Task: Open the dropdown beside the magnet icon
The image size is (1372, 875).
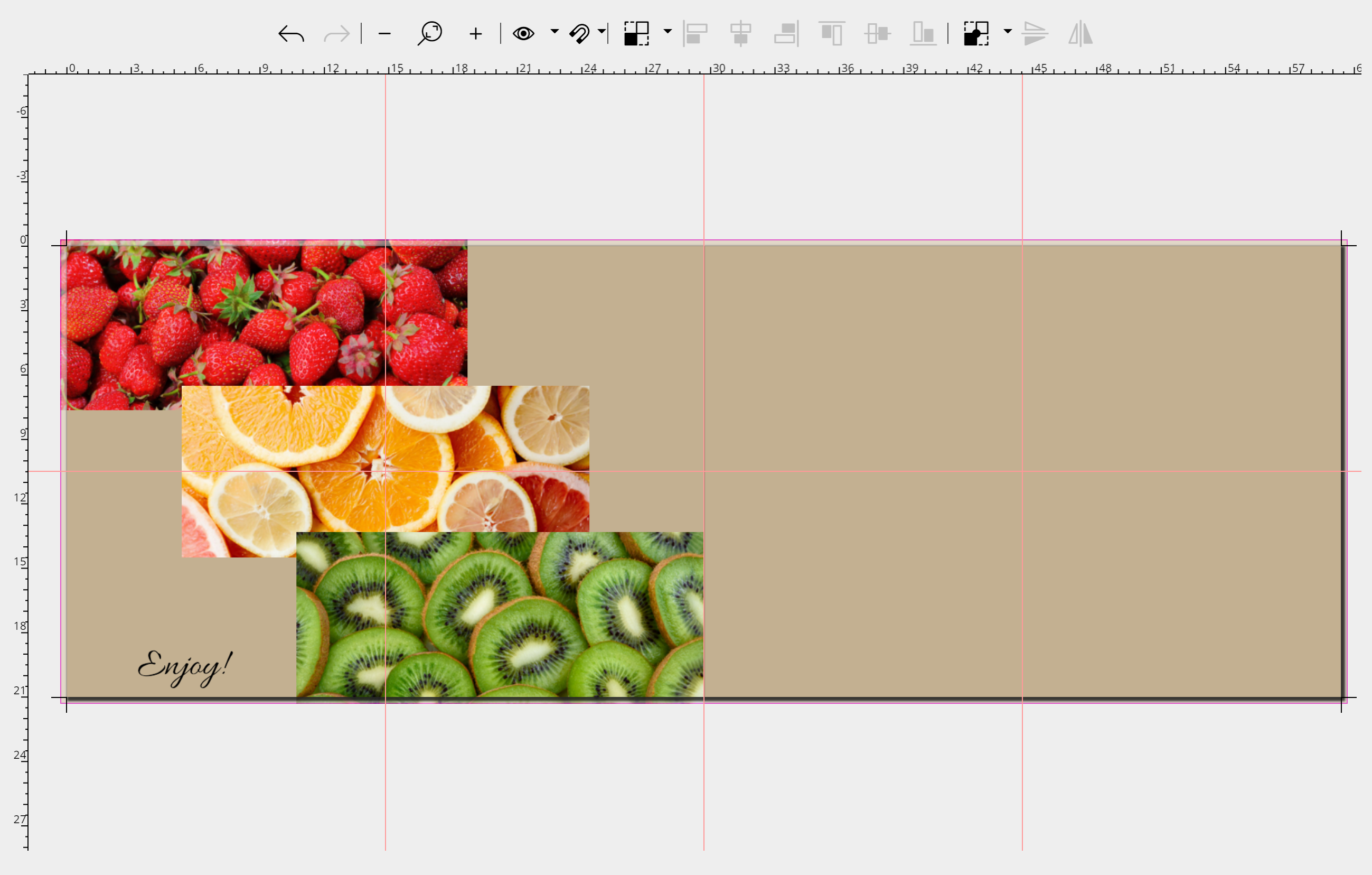Action: click(x=601, y=31)
